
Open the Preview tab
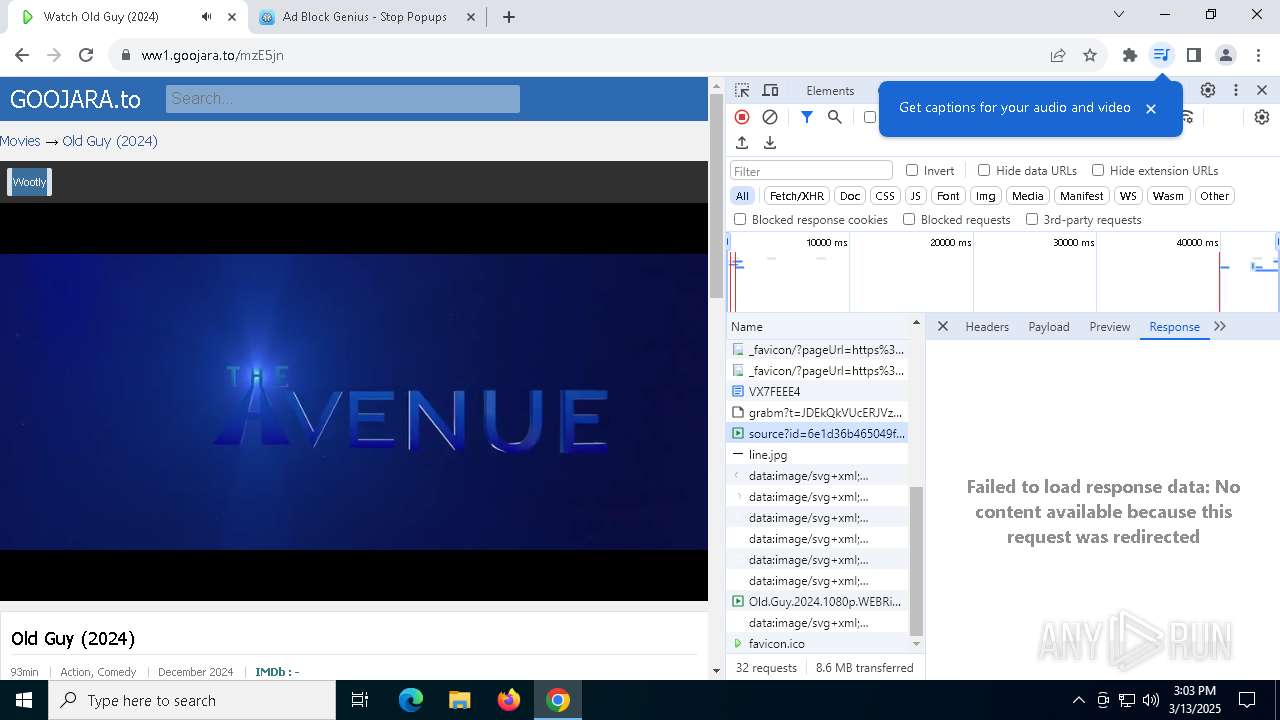click(1110, 326)
